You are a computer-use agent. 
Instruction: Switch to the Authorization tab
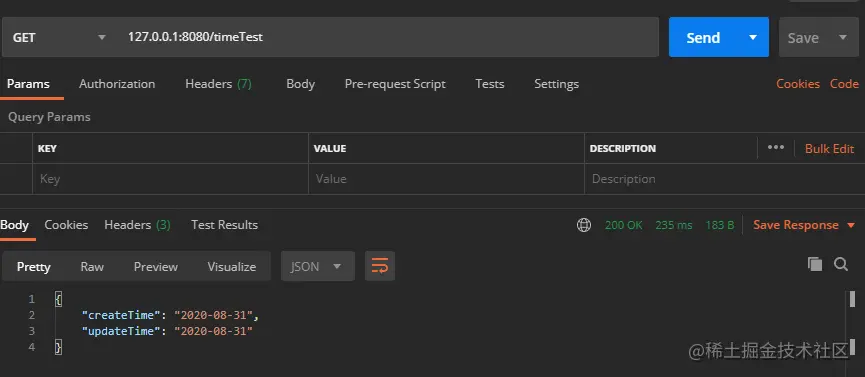click(x=117, y=84)
